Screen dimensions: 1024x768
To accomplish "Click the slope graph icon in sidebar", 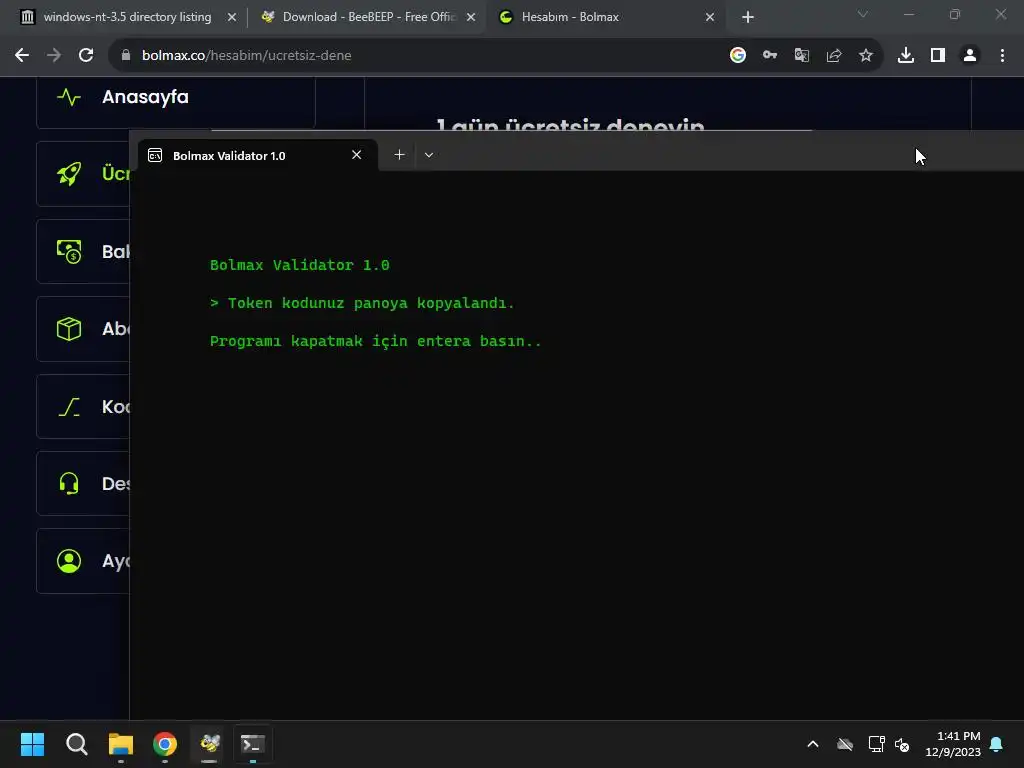I will click(x=69, y=406).
